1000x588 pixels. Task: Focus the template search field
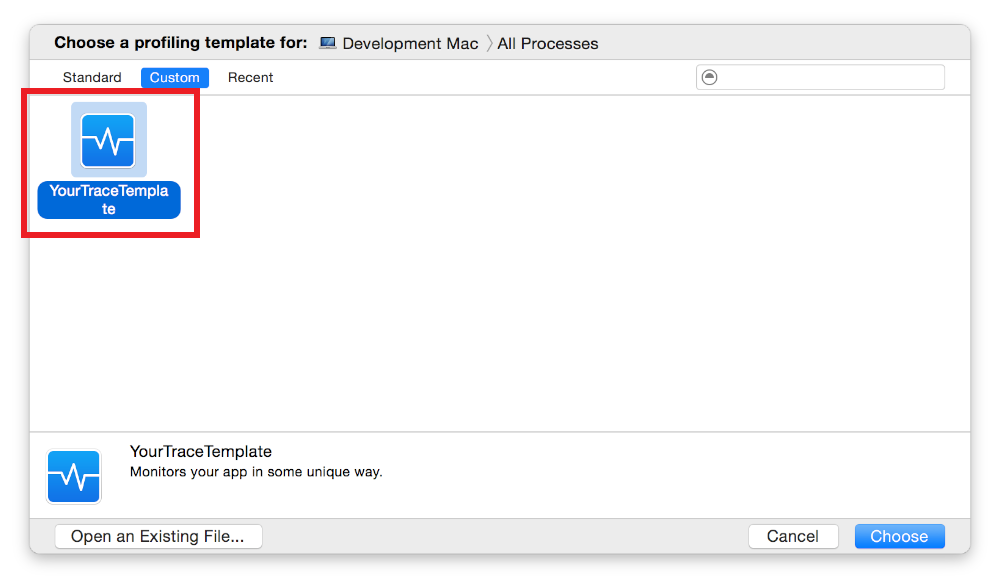[830, 77]
